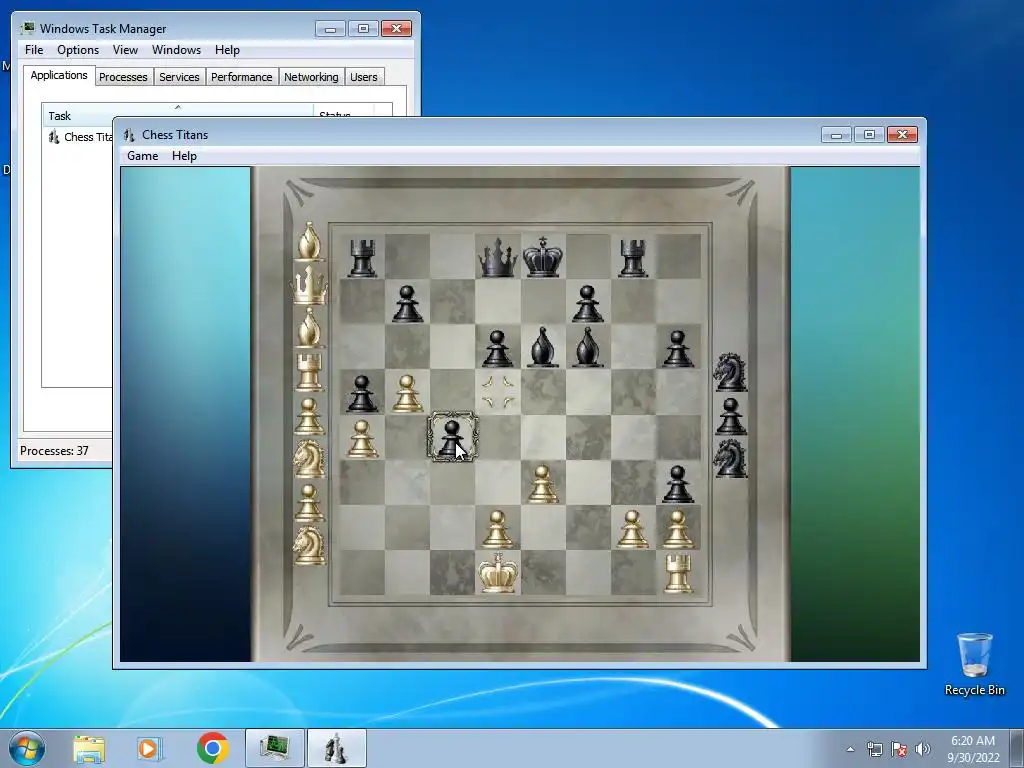This screenshot has height=768, width=1024.
Task: Show hidden tray icons arrow
Action: [x=850, y=749]
